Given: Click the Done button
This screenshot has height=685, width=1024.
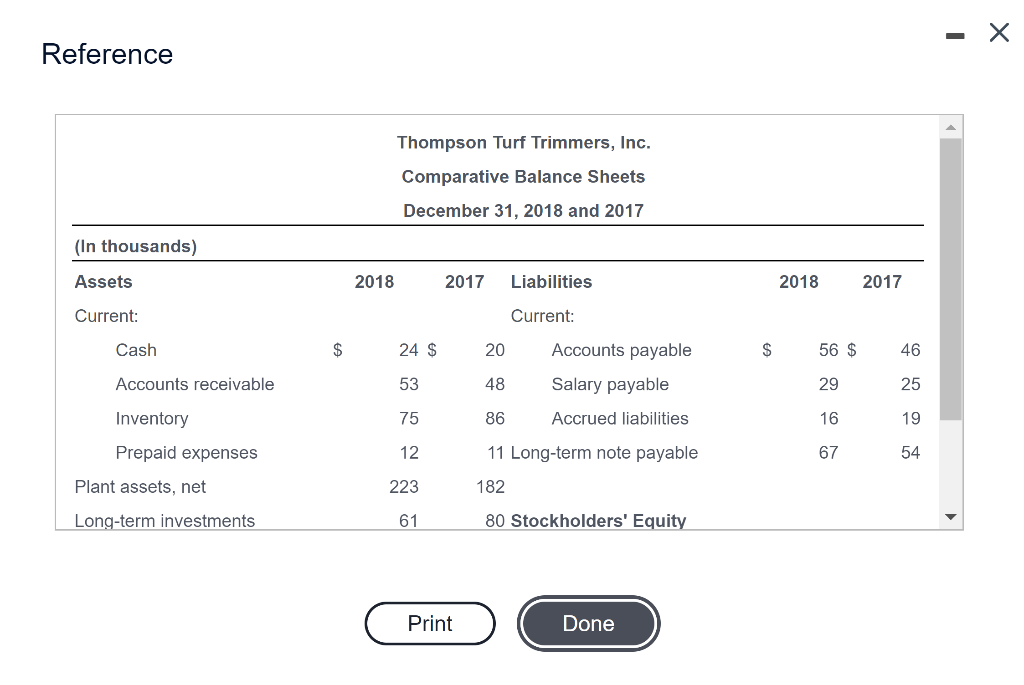Looking at the screenshot, I should pyautogui.click(x=588, y=623).
